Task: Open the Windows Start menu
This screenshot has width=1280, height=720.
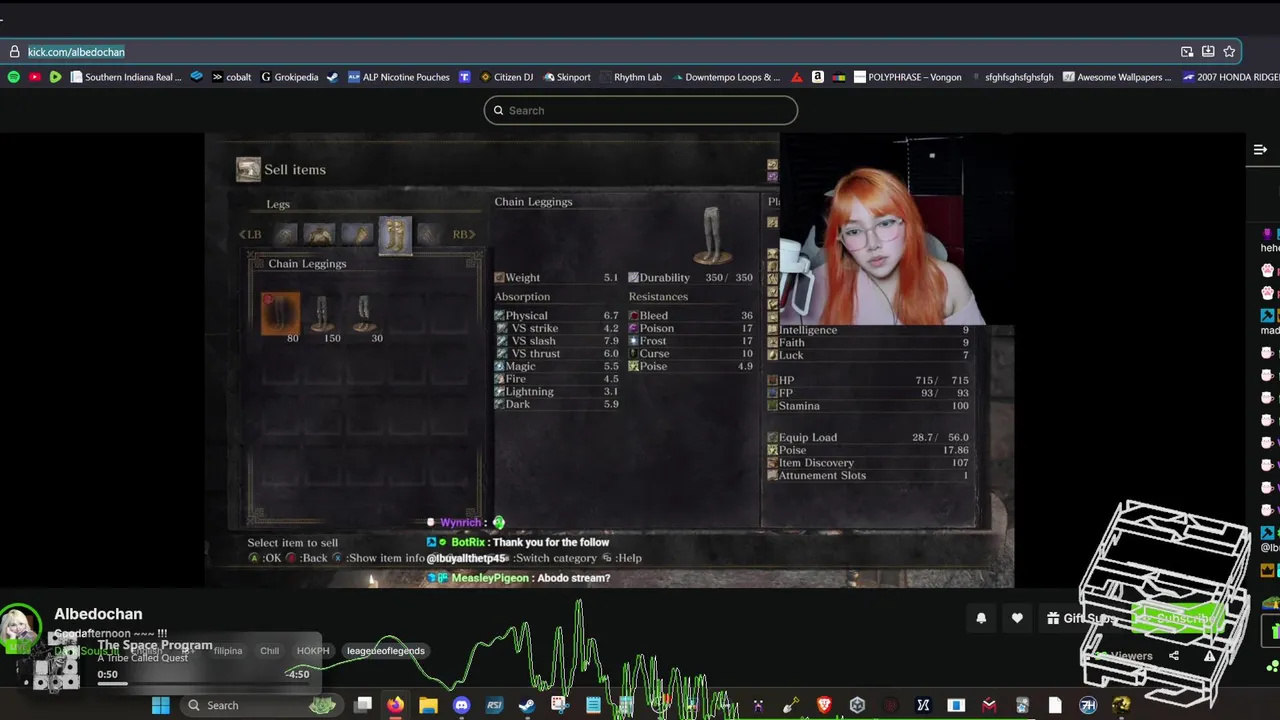Action: (160, 705)
